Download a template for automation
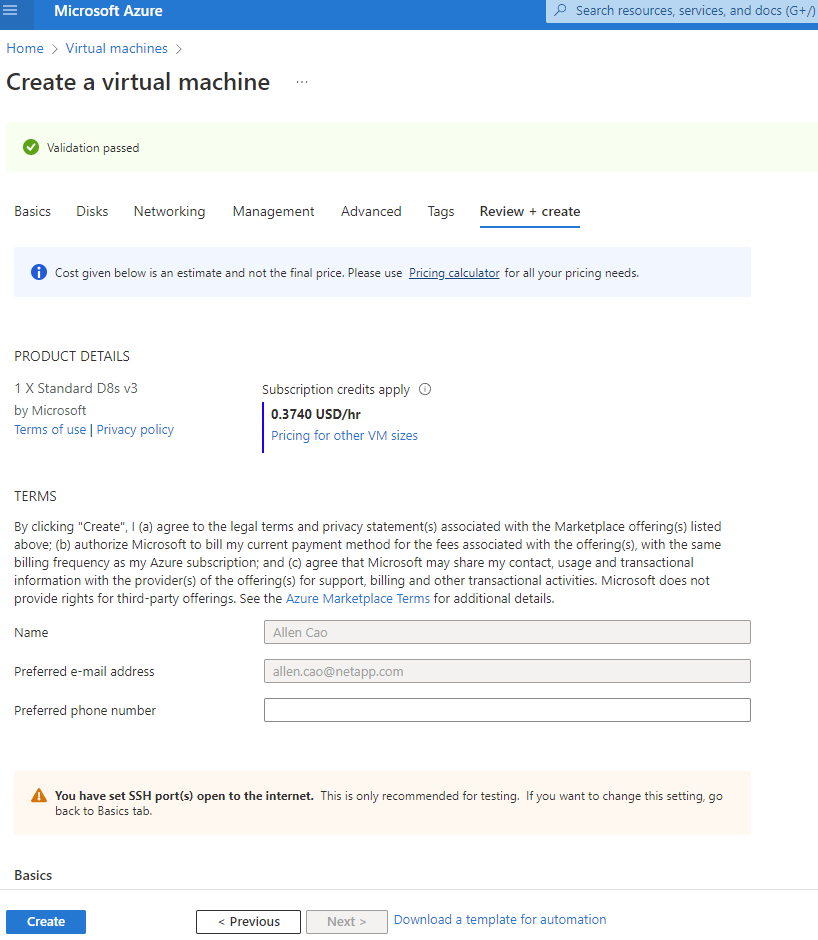The image size is (818, 940). 500,920
